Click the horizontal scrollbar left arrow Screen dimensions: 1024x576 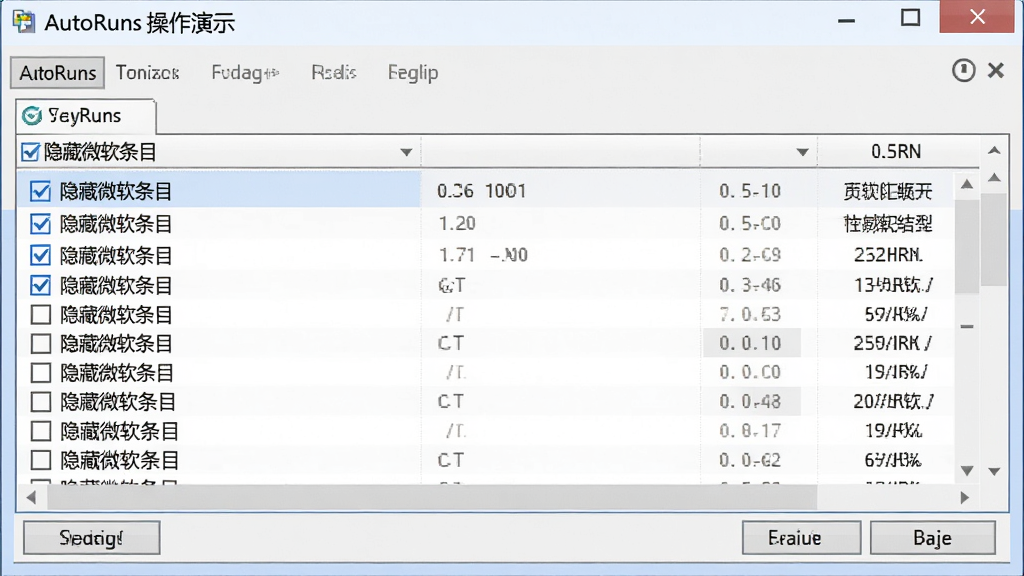click(31, 498)
